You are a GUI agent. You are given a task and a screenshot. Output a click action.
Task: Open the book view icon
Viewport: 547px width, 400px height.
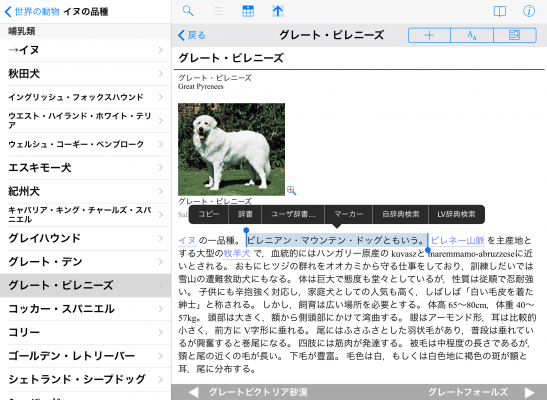coord(500,11)
